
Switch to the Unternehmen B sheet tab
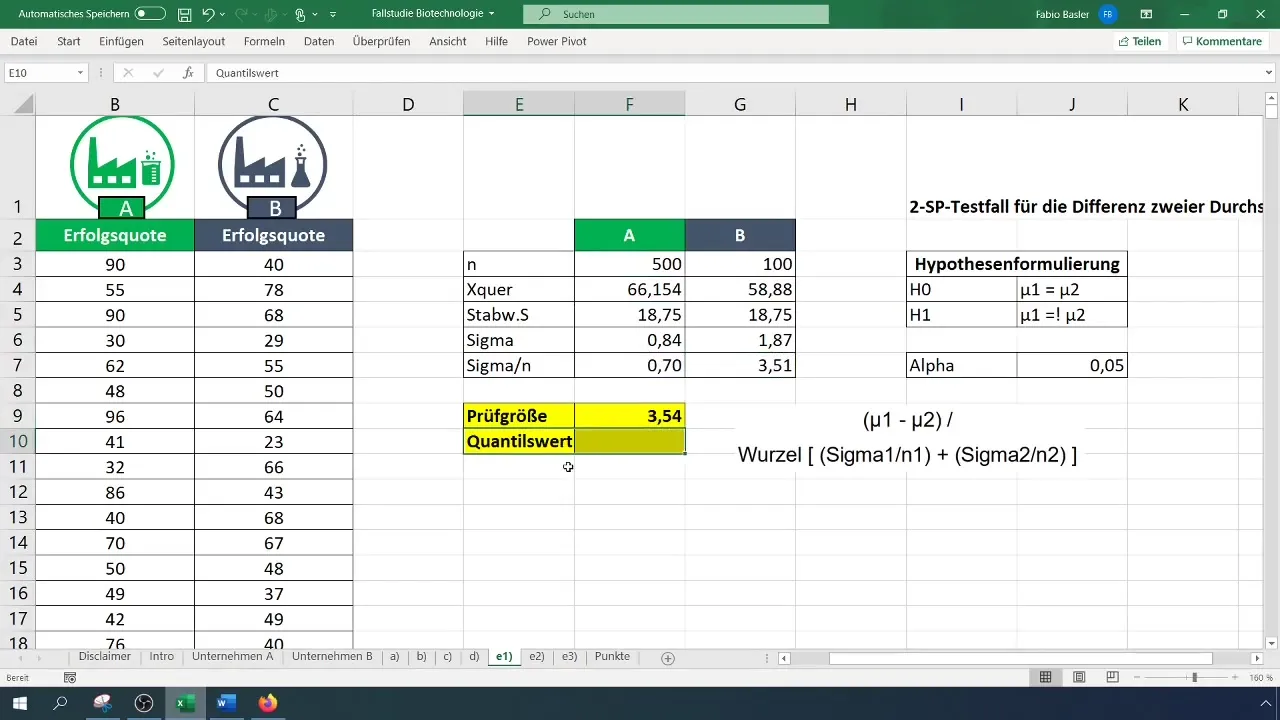(x=333, y=657)
